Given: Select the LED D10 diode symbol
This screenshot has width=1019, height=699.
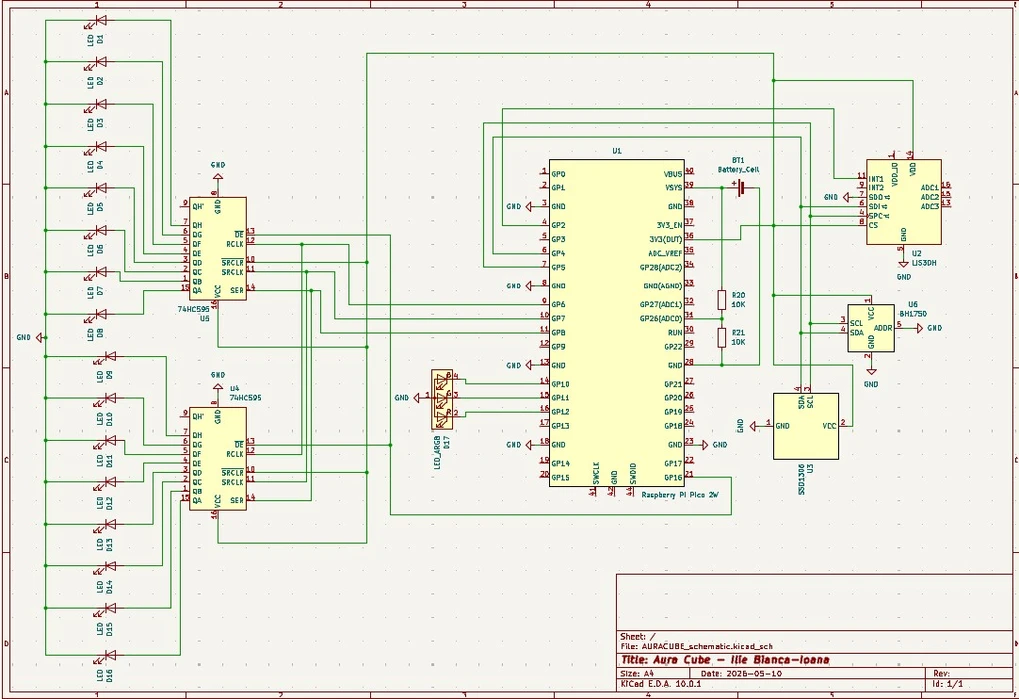Looking at the screenshot, I should point(110,398).
